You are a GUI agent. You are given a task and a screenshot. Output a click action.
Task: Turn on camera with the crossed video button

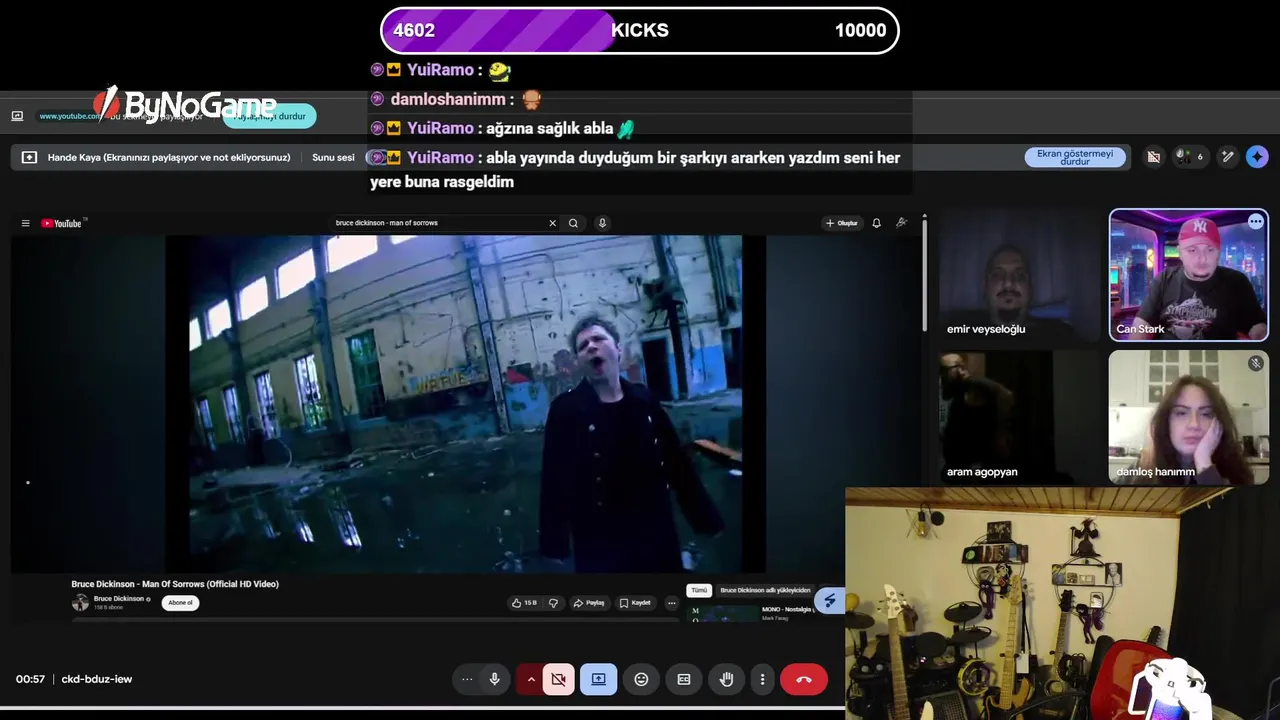click(x=559, y=679)
